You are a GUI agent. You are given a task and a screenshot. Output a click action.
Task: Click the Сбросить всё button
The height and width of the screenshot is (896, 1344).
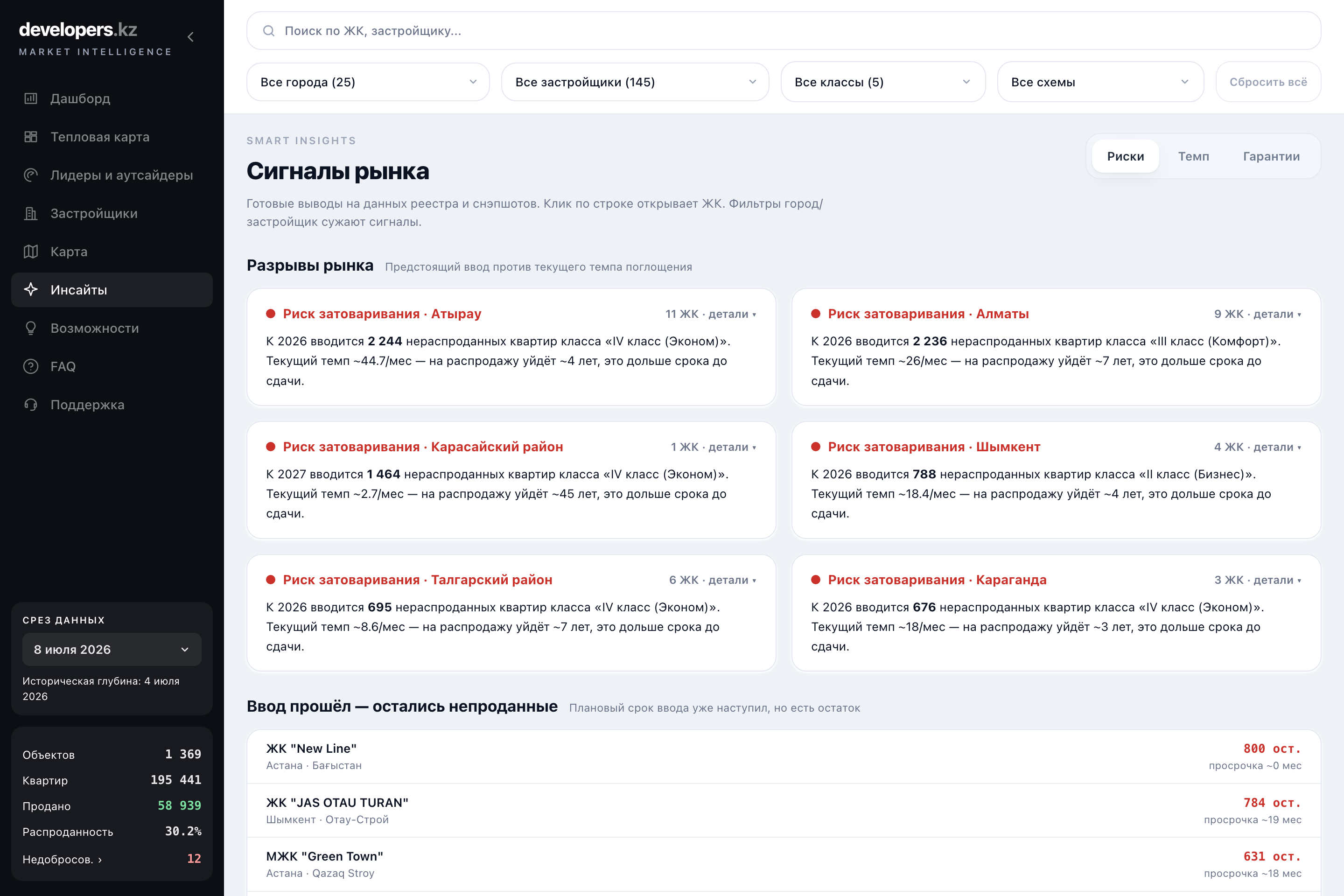click(x=1268, y=82)
